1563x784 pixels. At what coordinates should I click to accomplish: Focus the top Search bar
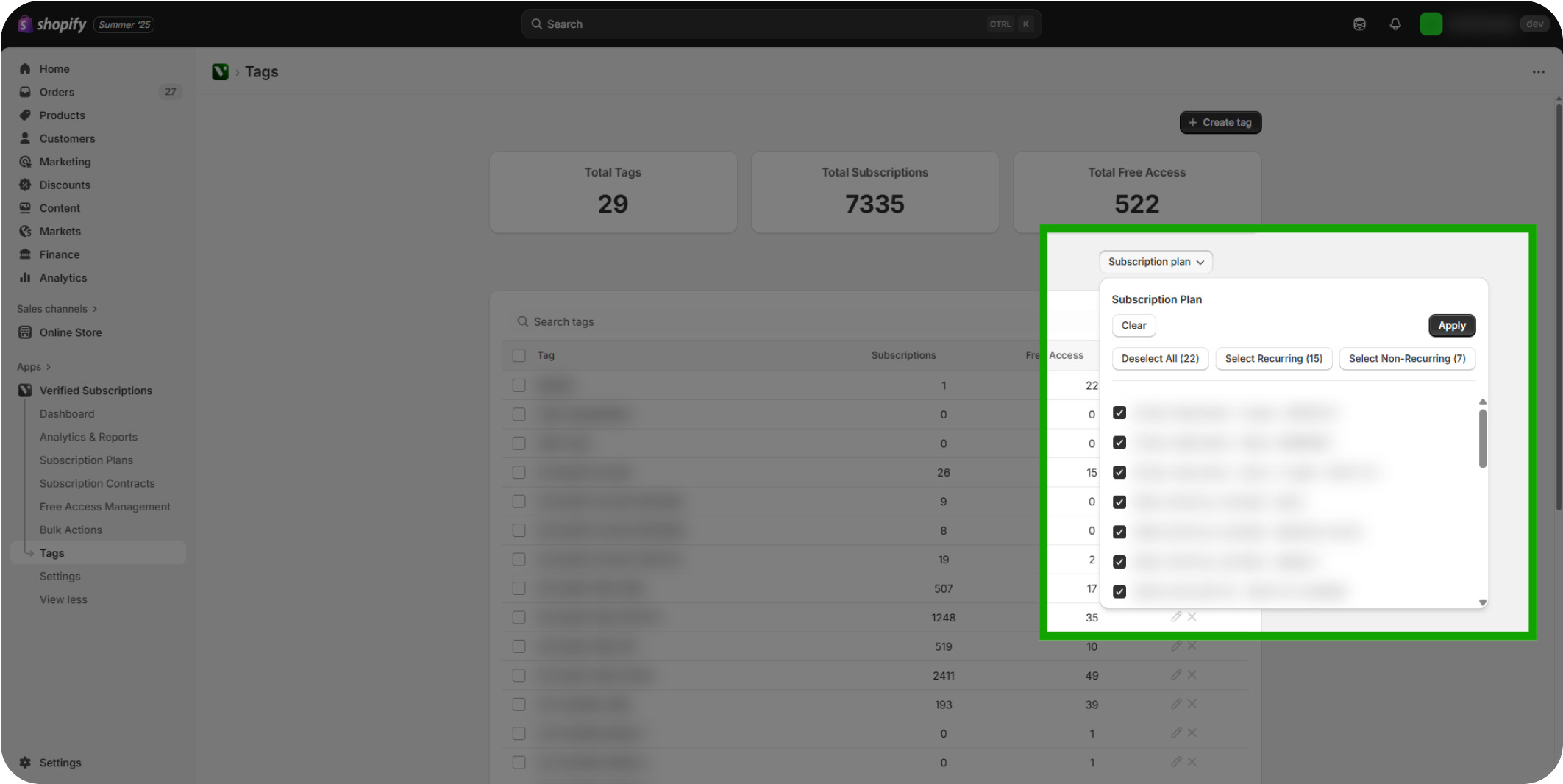781,24
